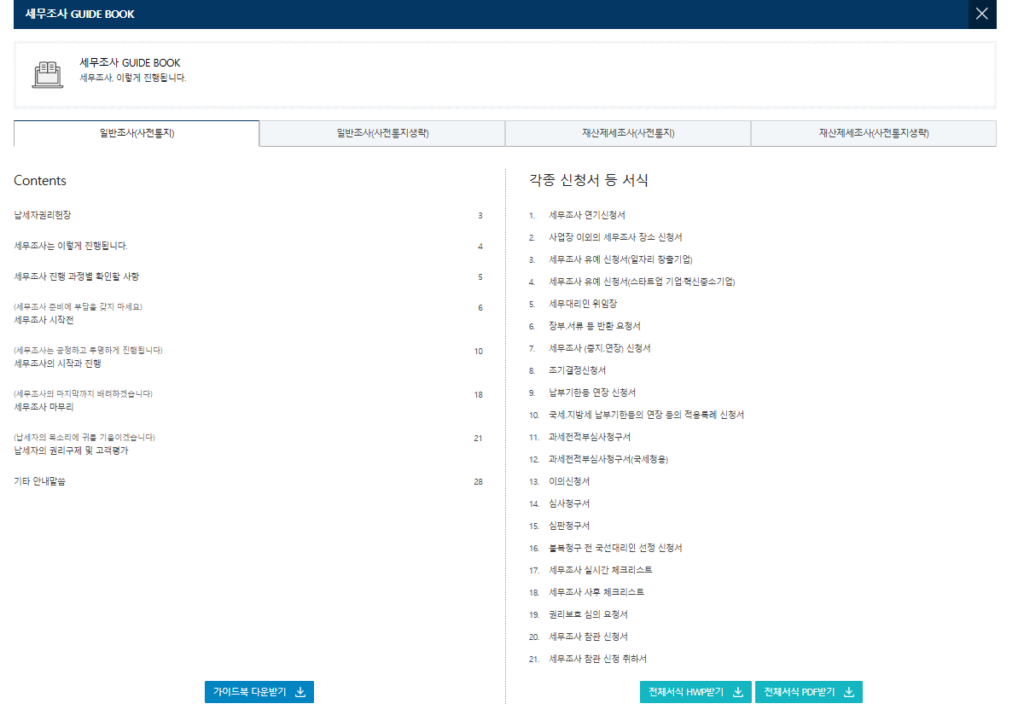The width and height of the screenshot is (1024, 727).
Task: Select the 재산제세조사(사전통지생략) tab
Action: [x=873, y=133]
